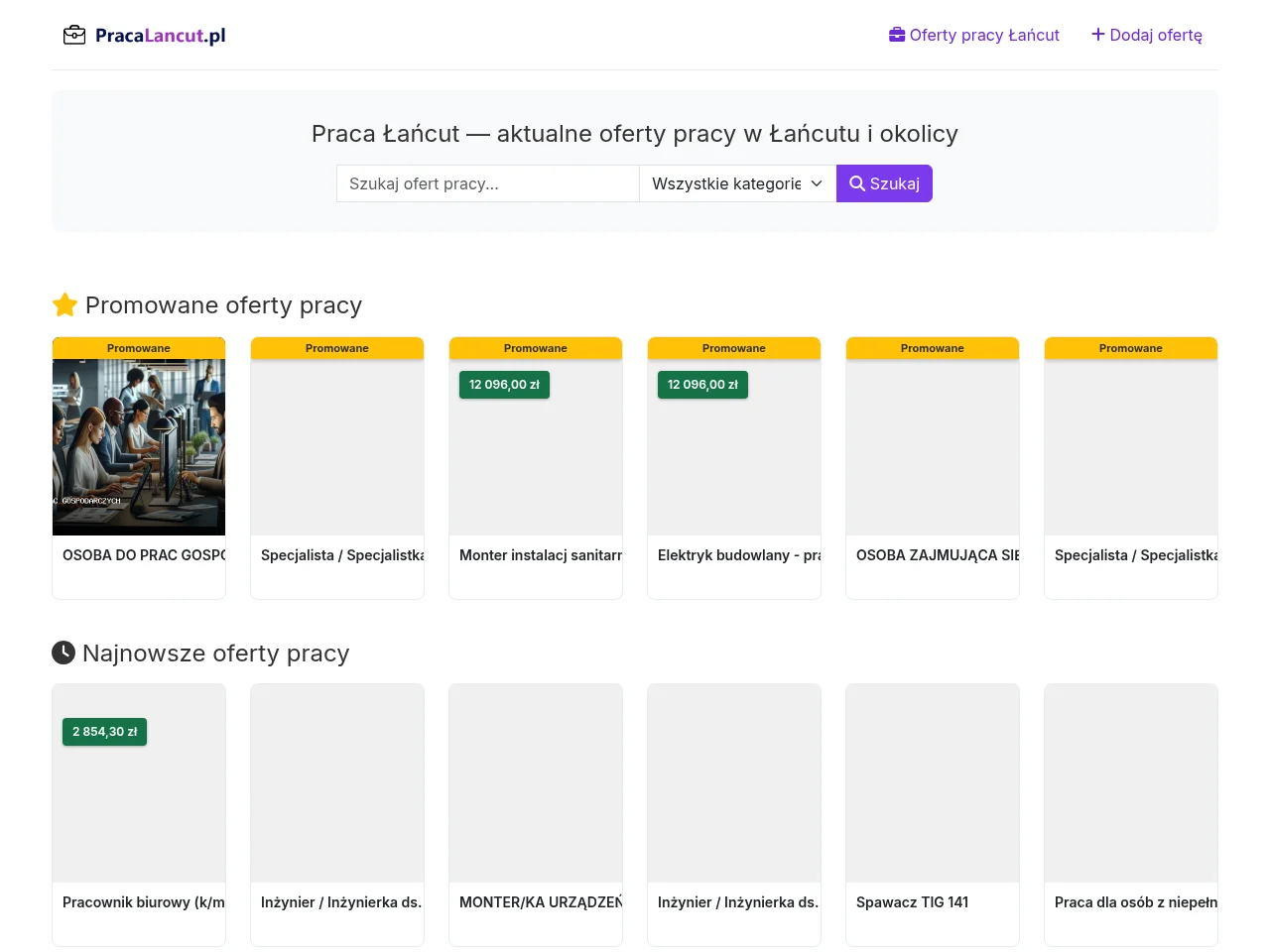Image resolution: width=1270 pixels, height=952 pixels.
Task: Open the PracaLancut.pl home link
Action: (144, 36)
